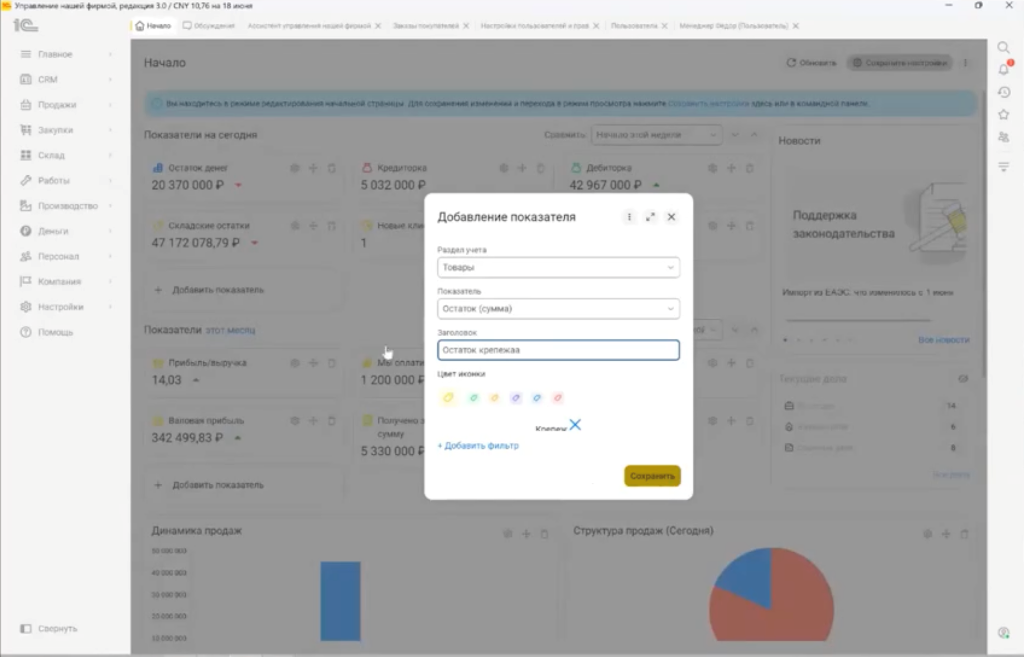Click the Сохранить button
The image size is (1024, 657).
(652, 475)
